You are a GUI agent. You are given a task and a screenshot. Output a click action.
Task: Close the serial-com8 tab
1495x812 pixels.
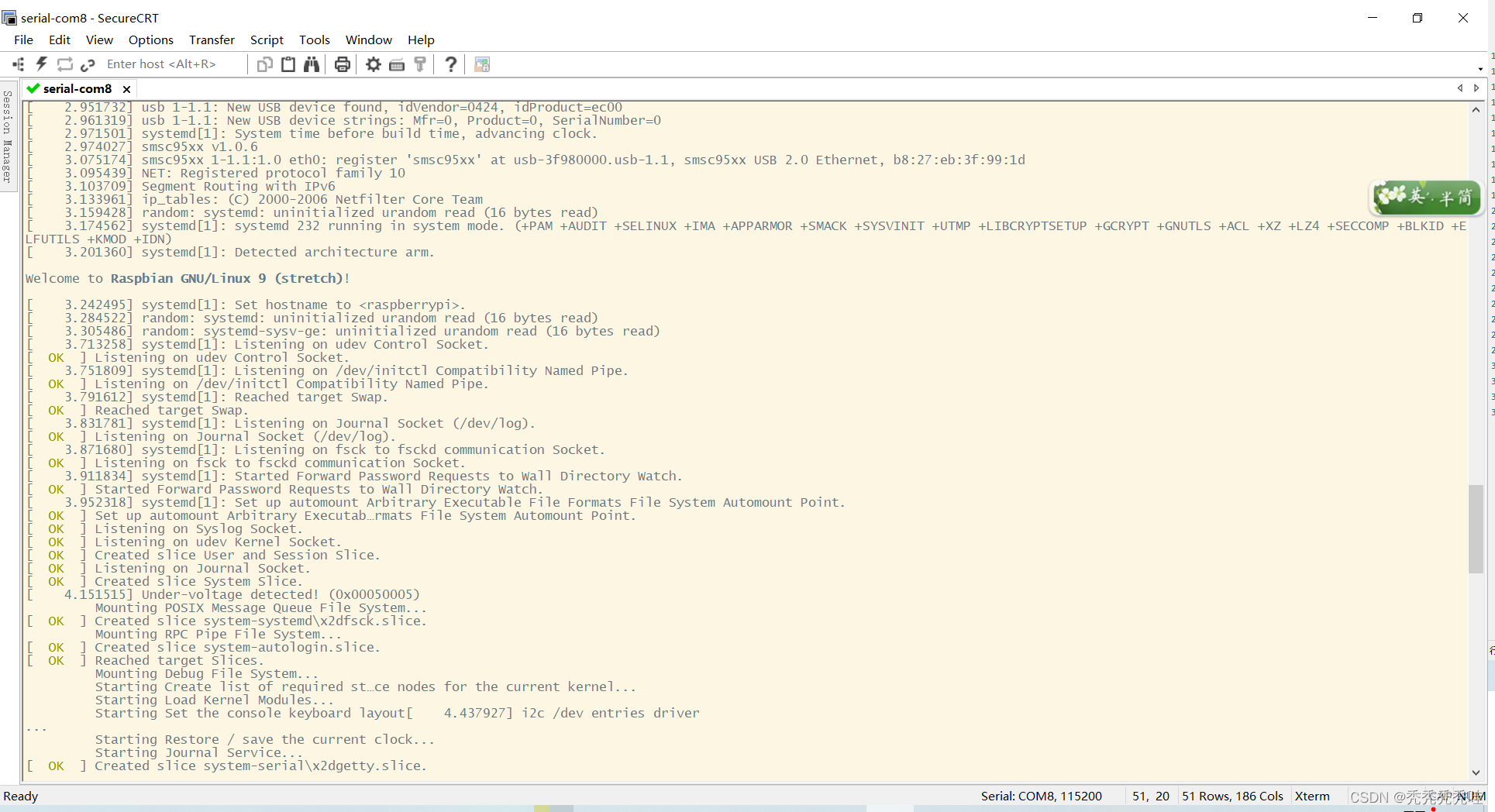point(126,89)
